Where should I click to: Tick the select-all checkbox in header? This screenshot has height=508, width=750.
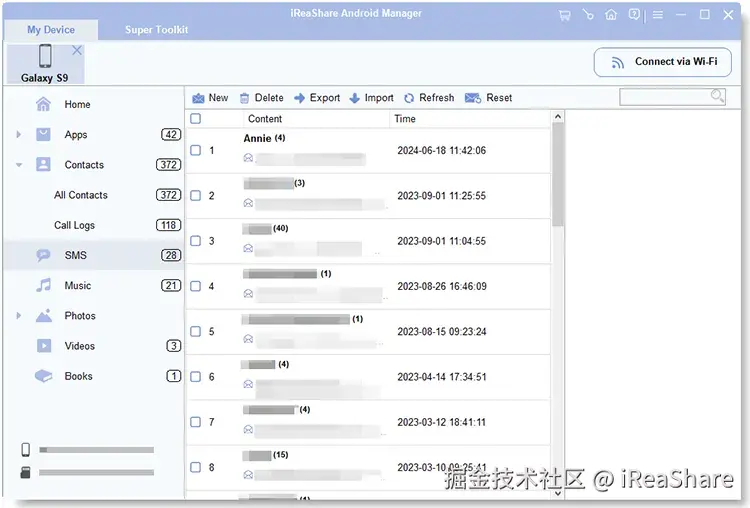[196, 119]
